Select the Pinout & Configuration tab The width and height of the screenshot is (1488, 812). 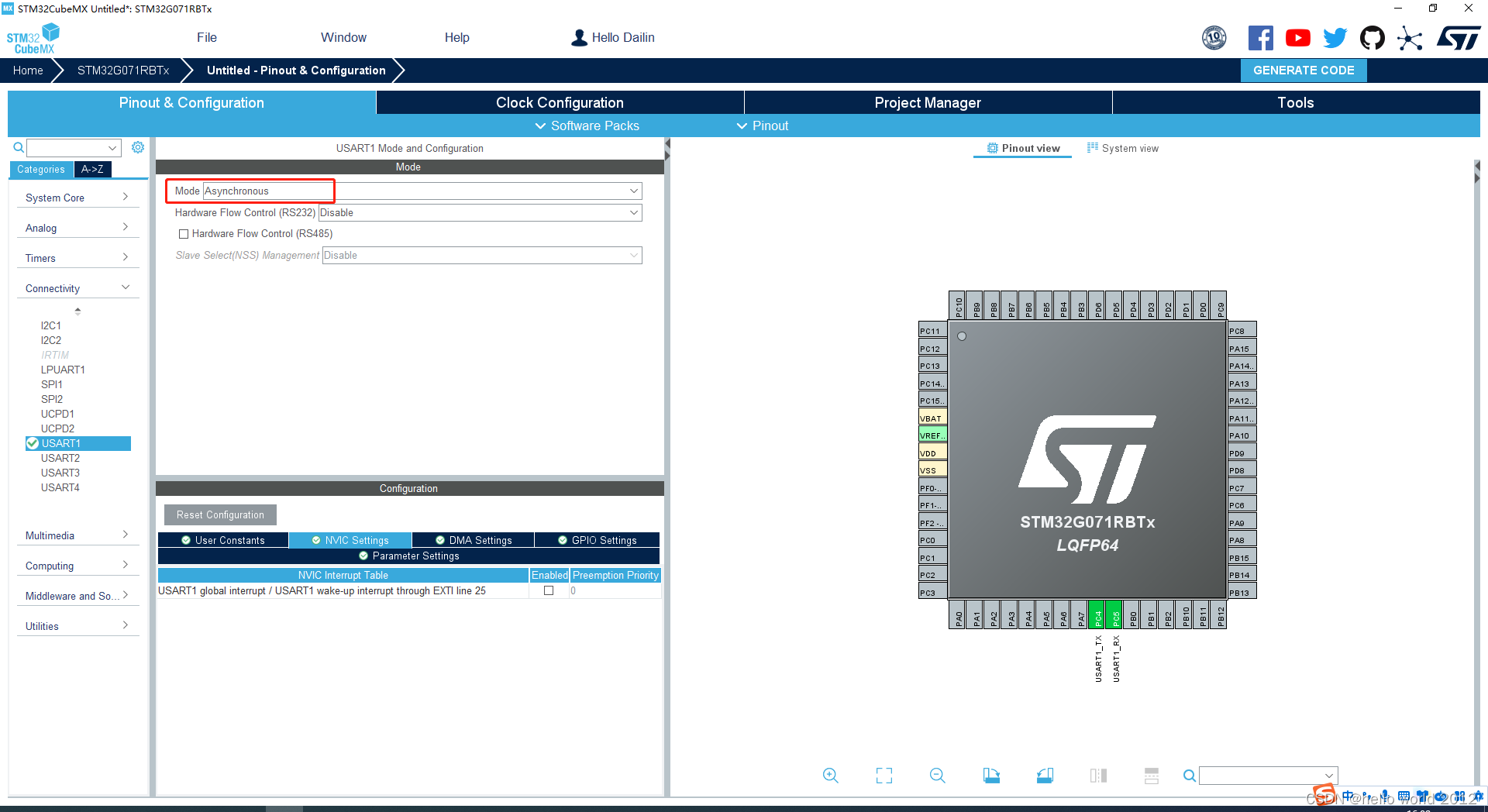[191, 102]
